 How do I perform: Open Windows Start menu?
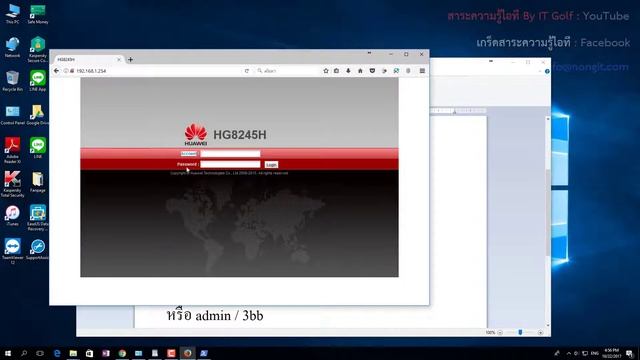click(x=7, y=353)
